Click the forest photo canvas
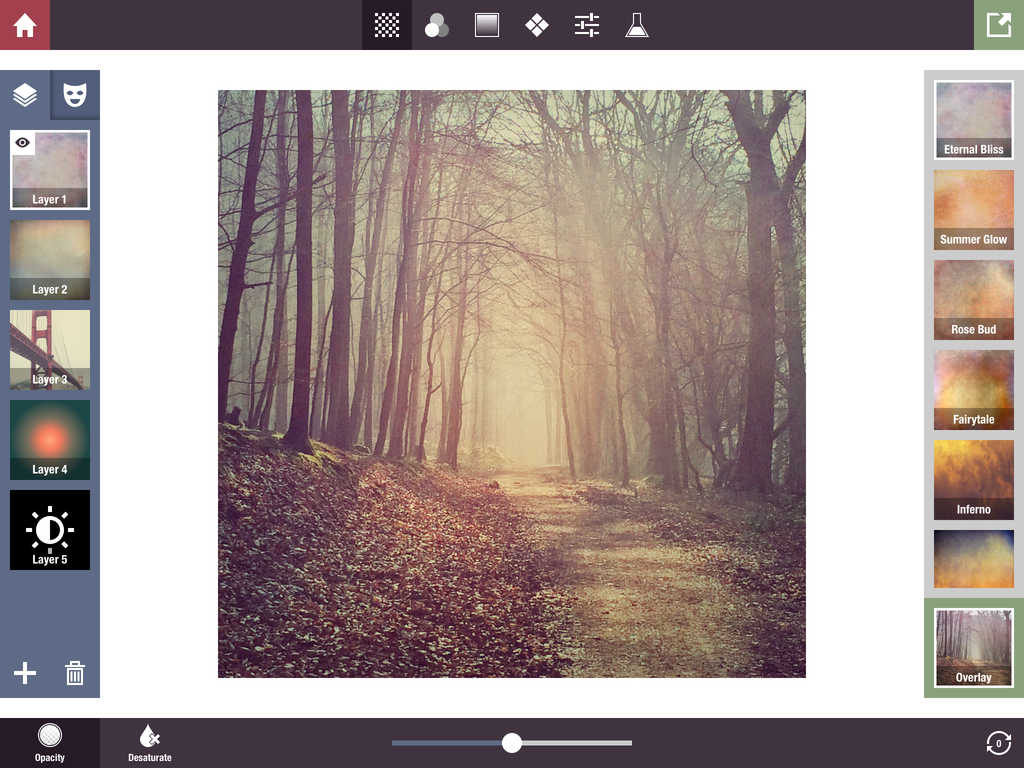The image size is (1024, 768). pyautogui.click(x=512, y=384)
